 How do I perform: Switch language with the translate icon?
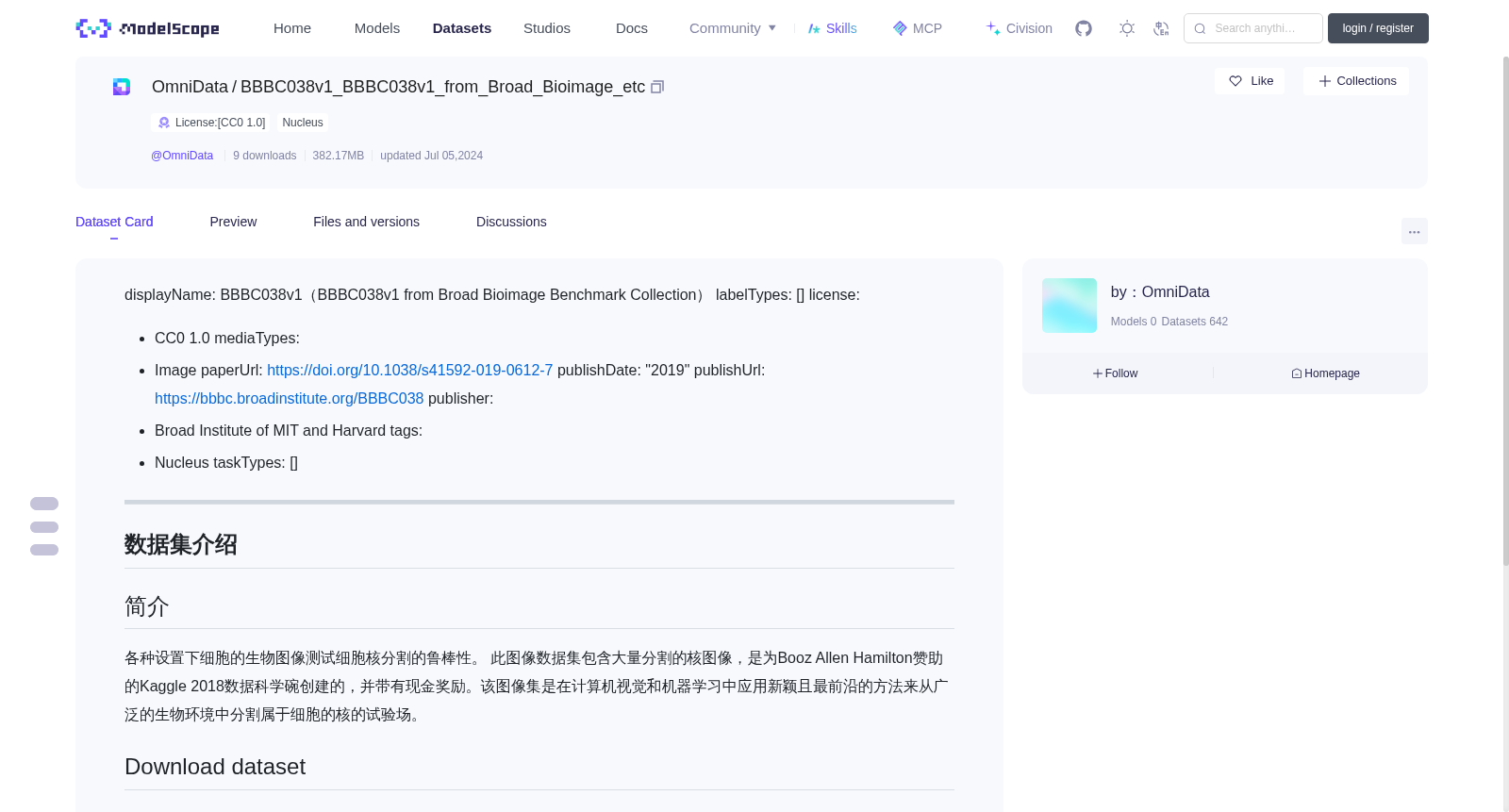(x=1161, y=28)
